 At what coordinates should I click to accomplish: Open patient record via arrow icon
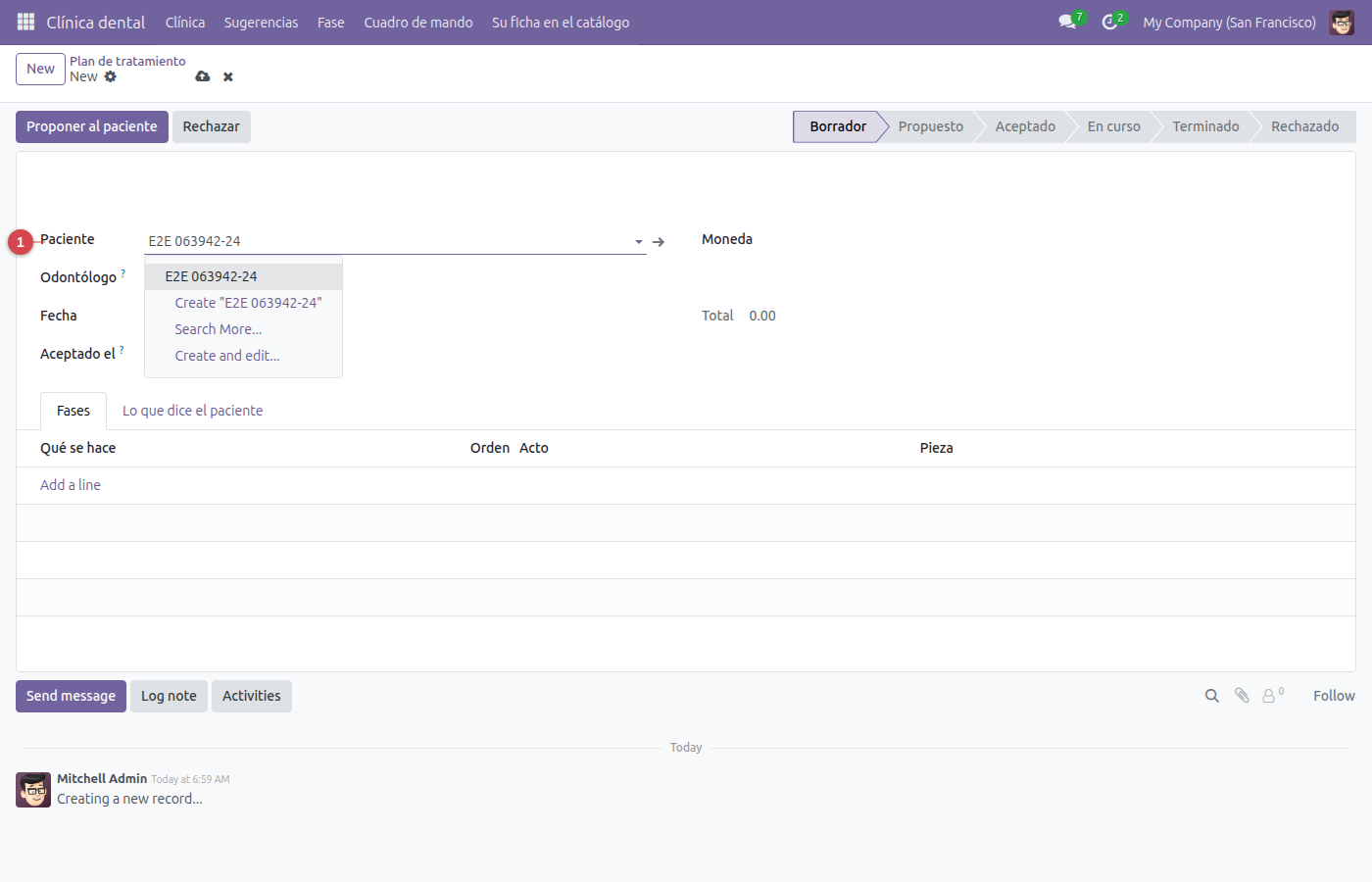659,241
